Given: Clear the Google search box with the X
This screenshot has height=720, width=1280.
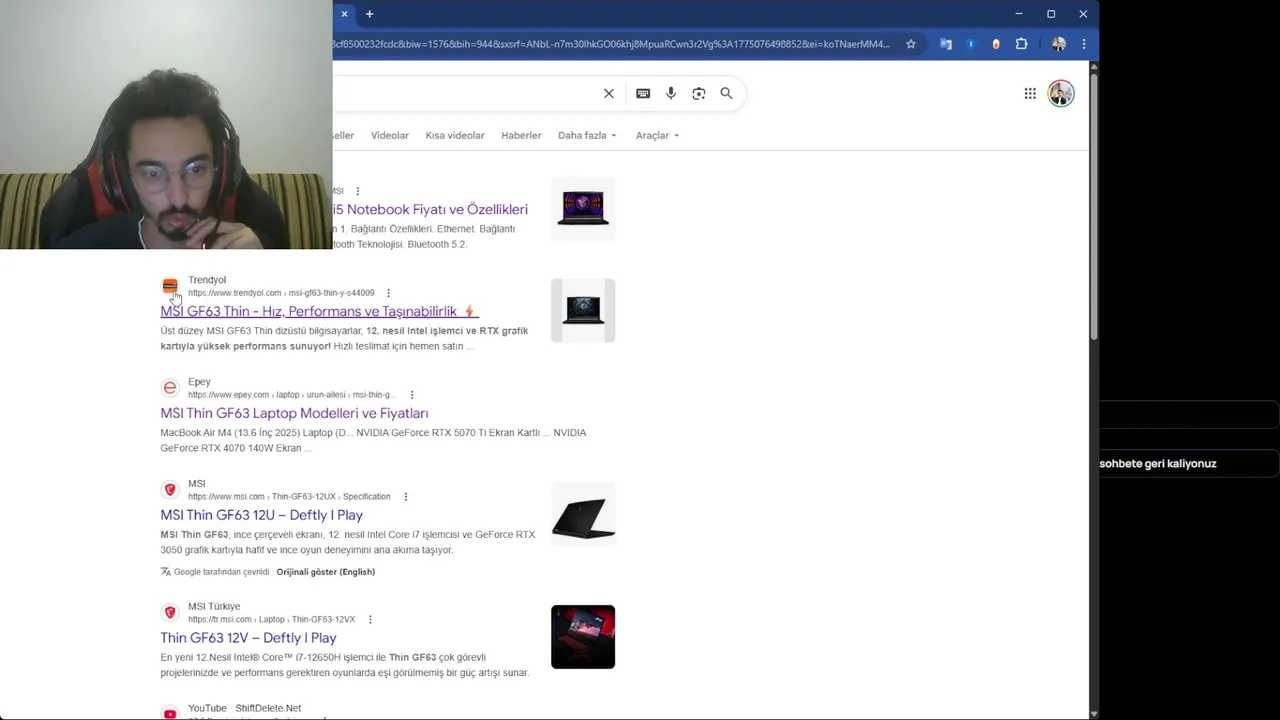Looking at the screenshot, I should (x=608, y=93).
